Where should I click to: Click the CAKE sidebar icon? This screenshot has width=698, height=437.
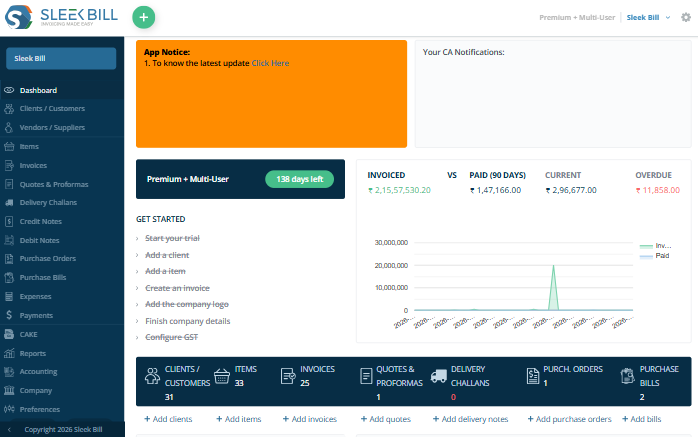[9, 334]
